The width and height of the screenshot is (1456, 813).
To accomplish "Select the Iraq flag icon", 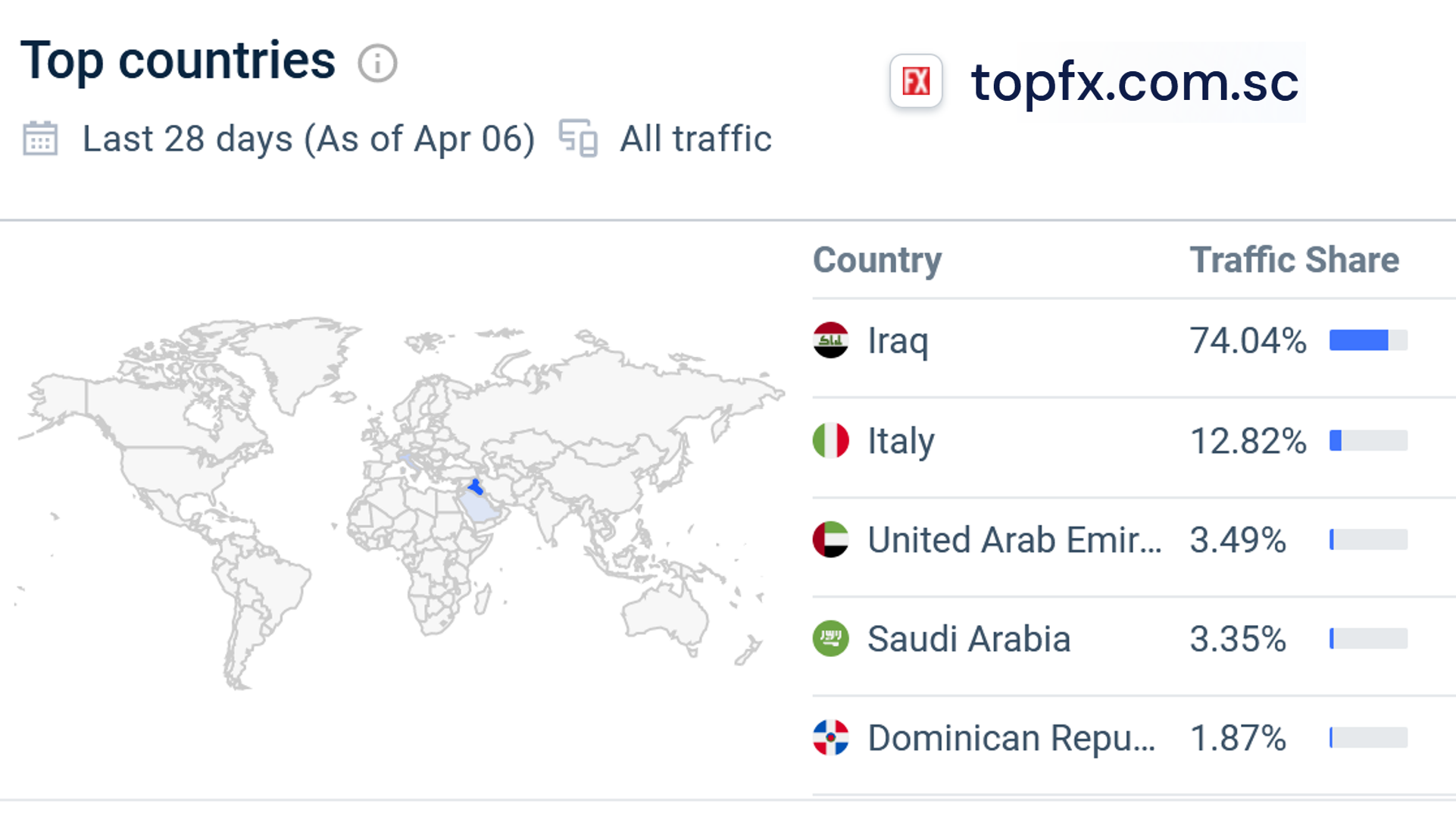I will coord(831,341).
